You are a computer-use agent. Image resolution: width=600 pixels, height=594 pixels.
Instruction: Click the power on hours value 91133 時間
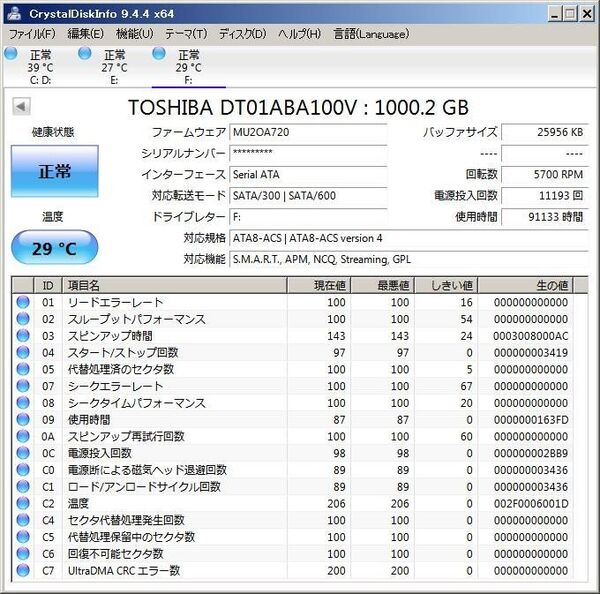545,217
